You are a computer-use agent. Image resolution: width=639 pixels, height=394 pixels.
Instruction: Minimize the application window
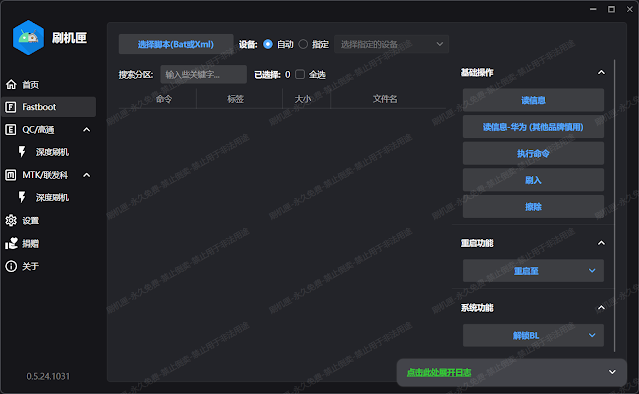coord(593,9)
